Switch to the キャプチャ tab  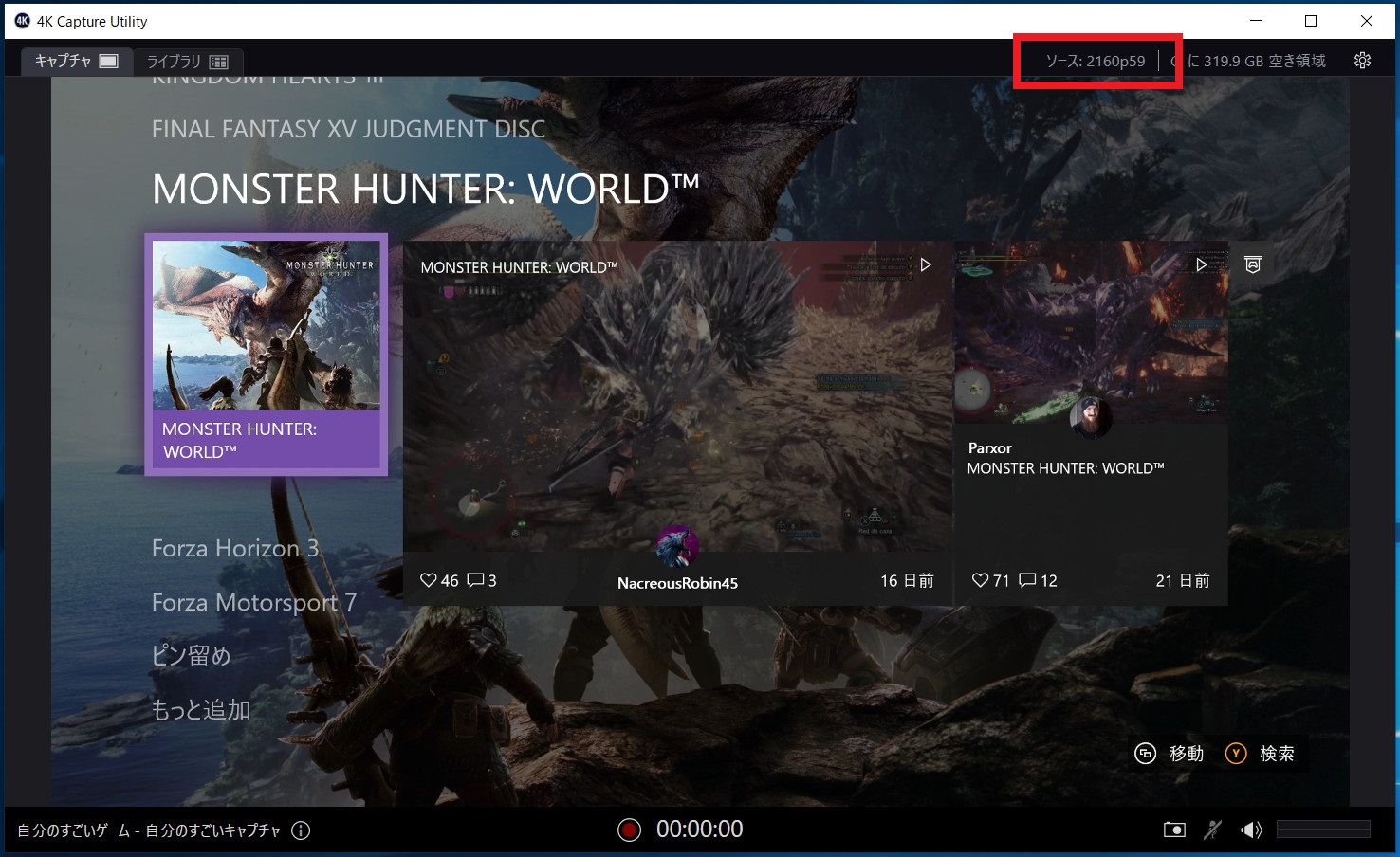tap(77, 62)
